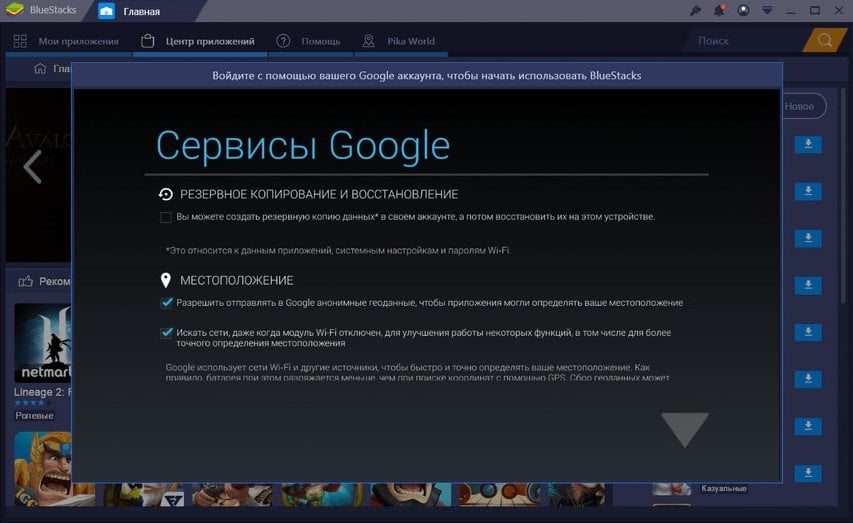Click the Поиск search field
Image resolution: width=853 pixels, height=523 pixels.
745,41
